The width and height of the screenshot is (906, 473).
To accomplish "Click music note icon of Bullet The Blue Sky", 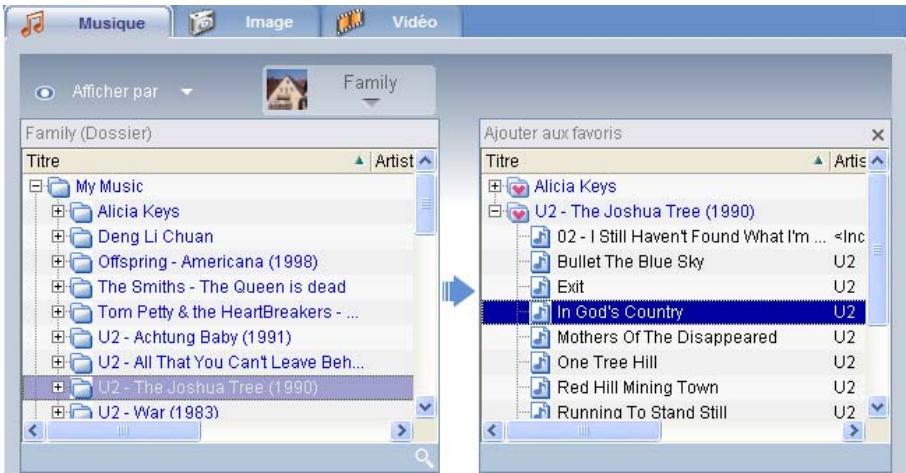I will pyautogui.click(x=540, y=262).
